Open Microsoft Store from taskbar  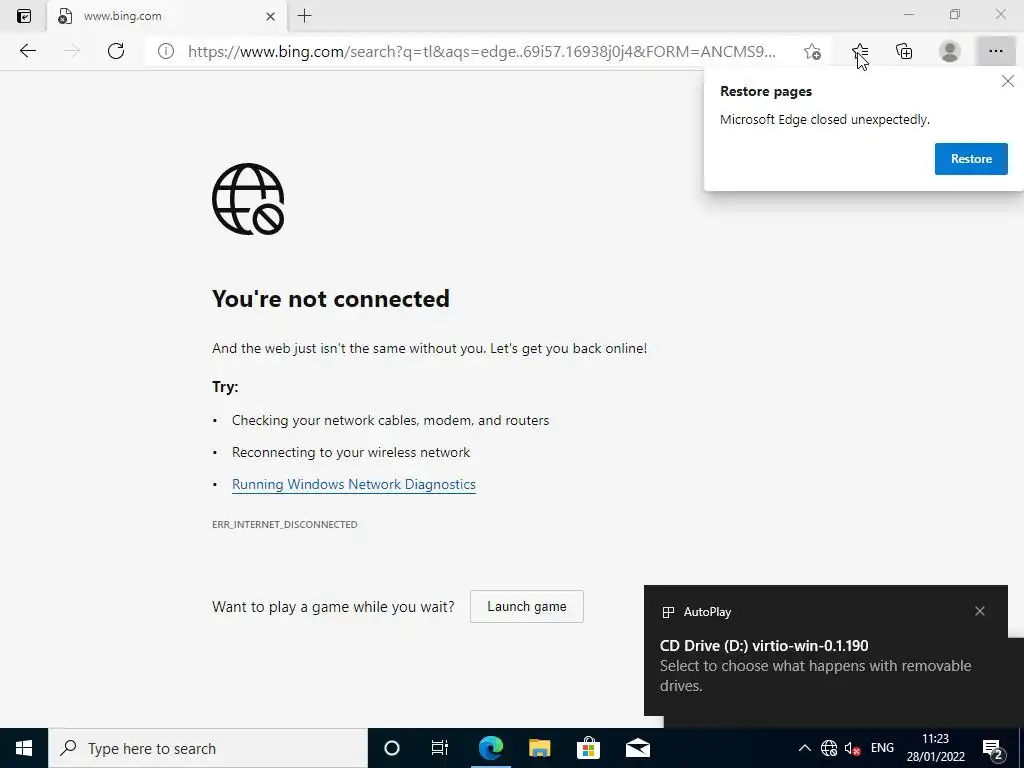(588, 748)
